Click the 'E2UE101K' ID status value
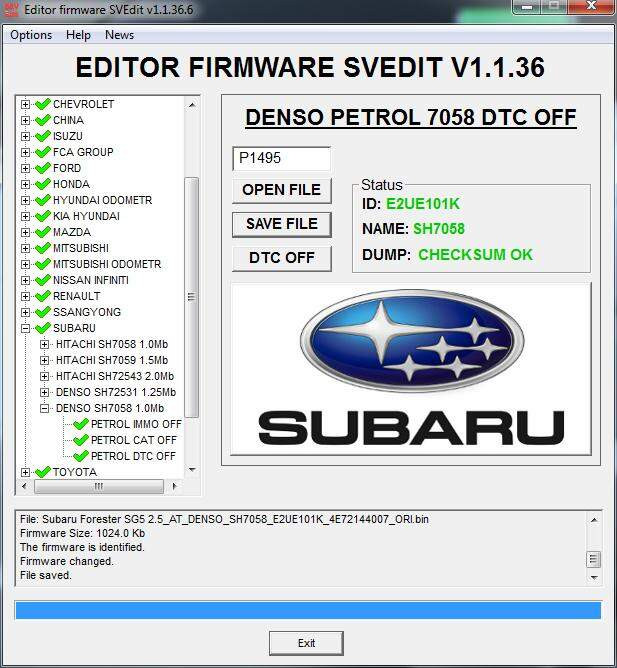 tap(423, 204)
